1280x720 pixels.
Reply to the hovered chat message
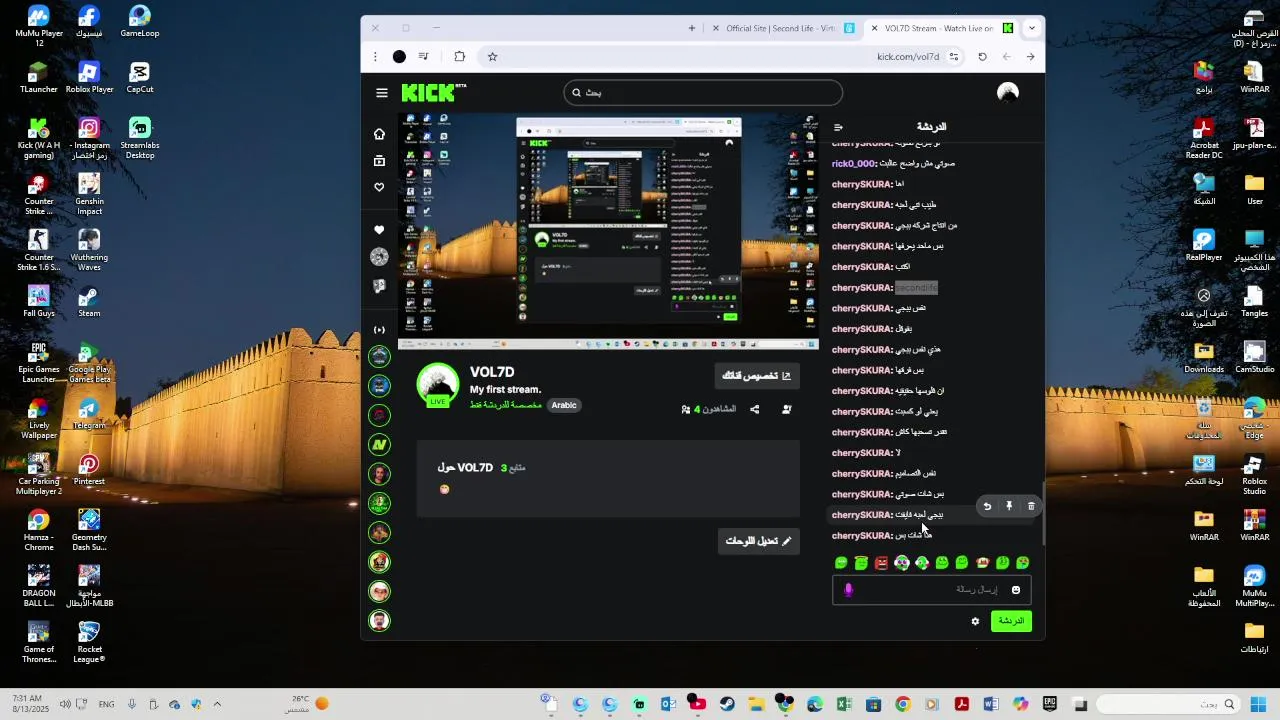click(987, 506)
